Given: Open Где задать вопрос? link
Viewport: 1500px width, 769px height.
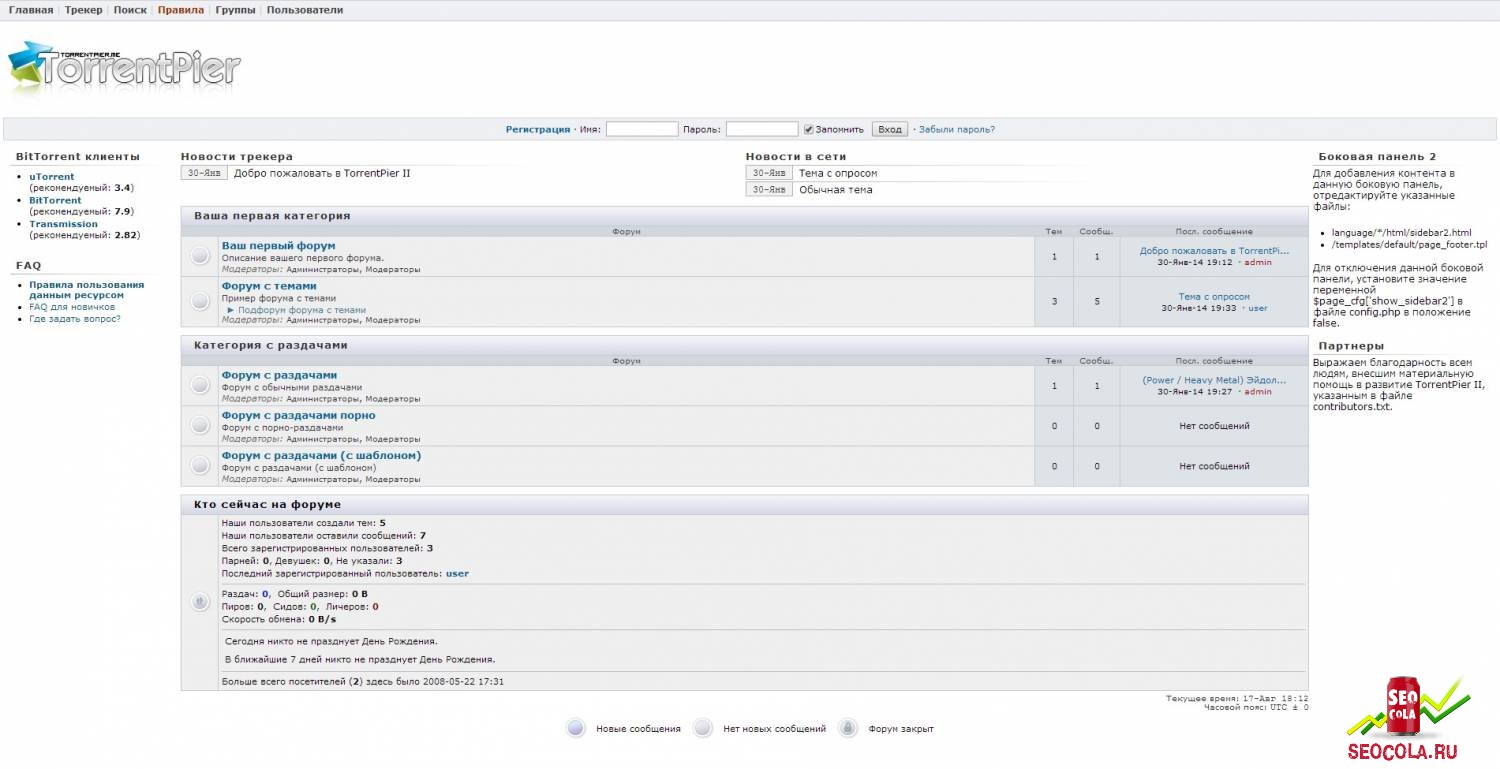Looking at the screenshot, I should [75, 319].
